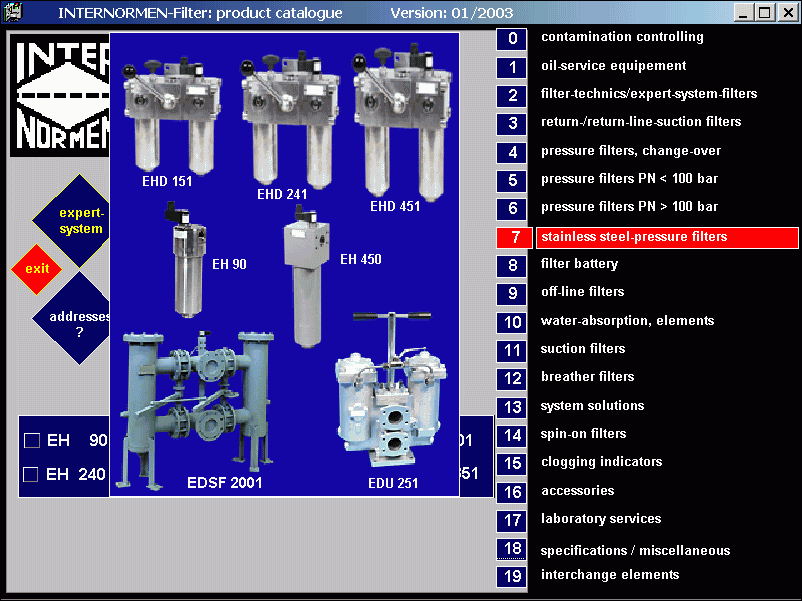Select the EDU 251 filter image
The height and width of the screenshot is (601, 802).
coord(392,390)
